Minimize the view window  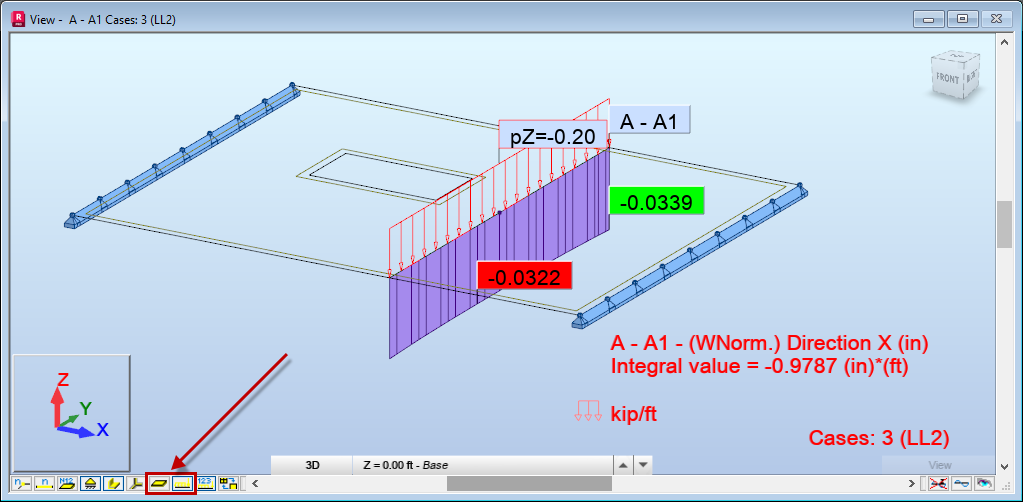[930, 19]
